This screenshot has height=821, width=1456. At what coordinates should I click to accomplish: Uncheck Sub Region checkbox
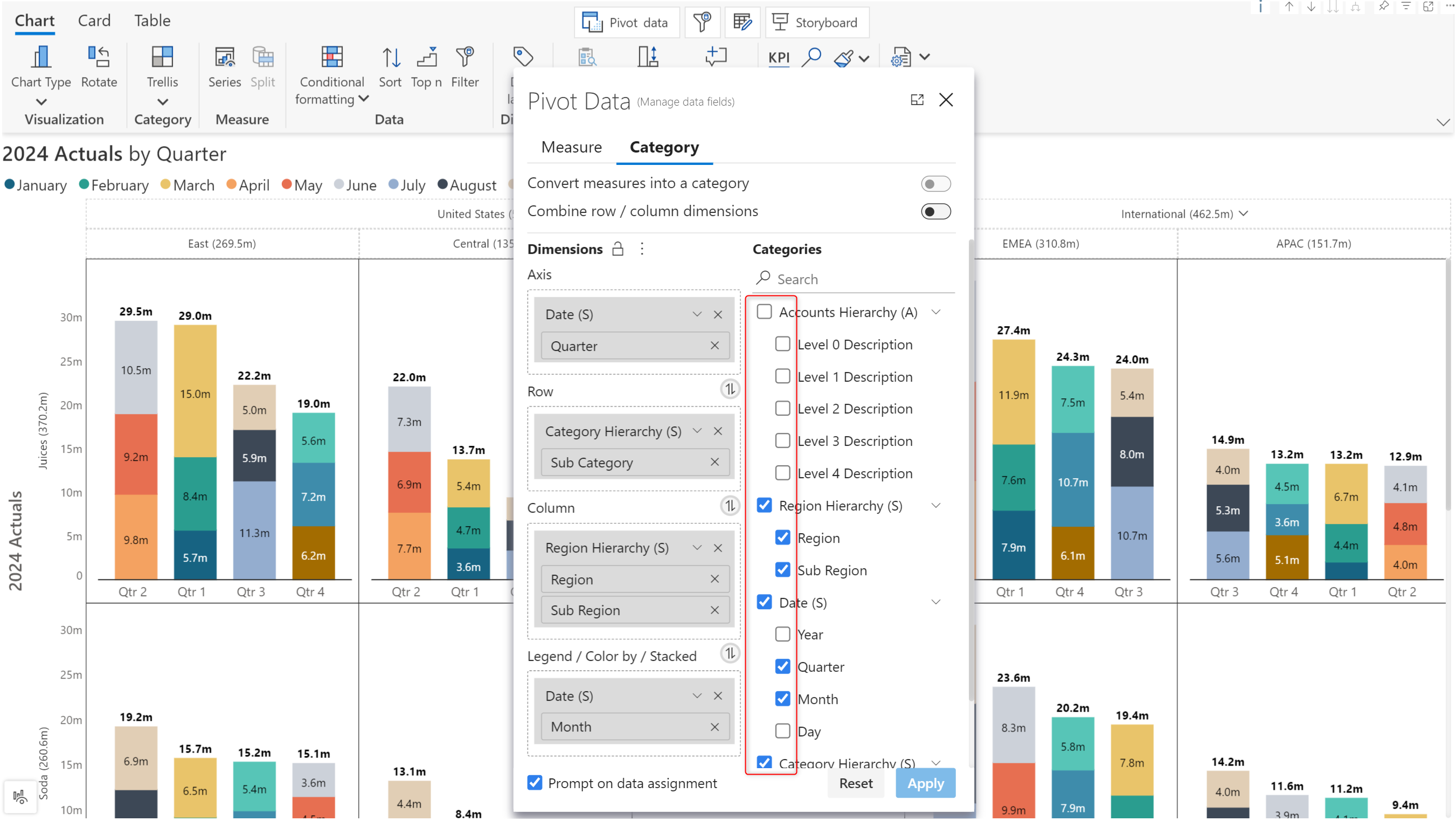coord(782,570)
